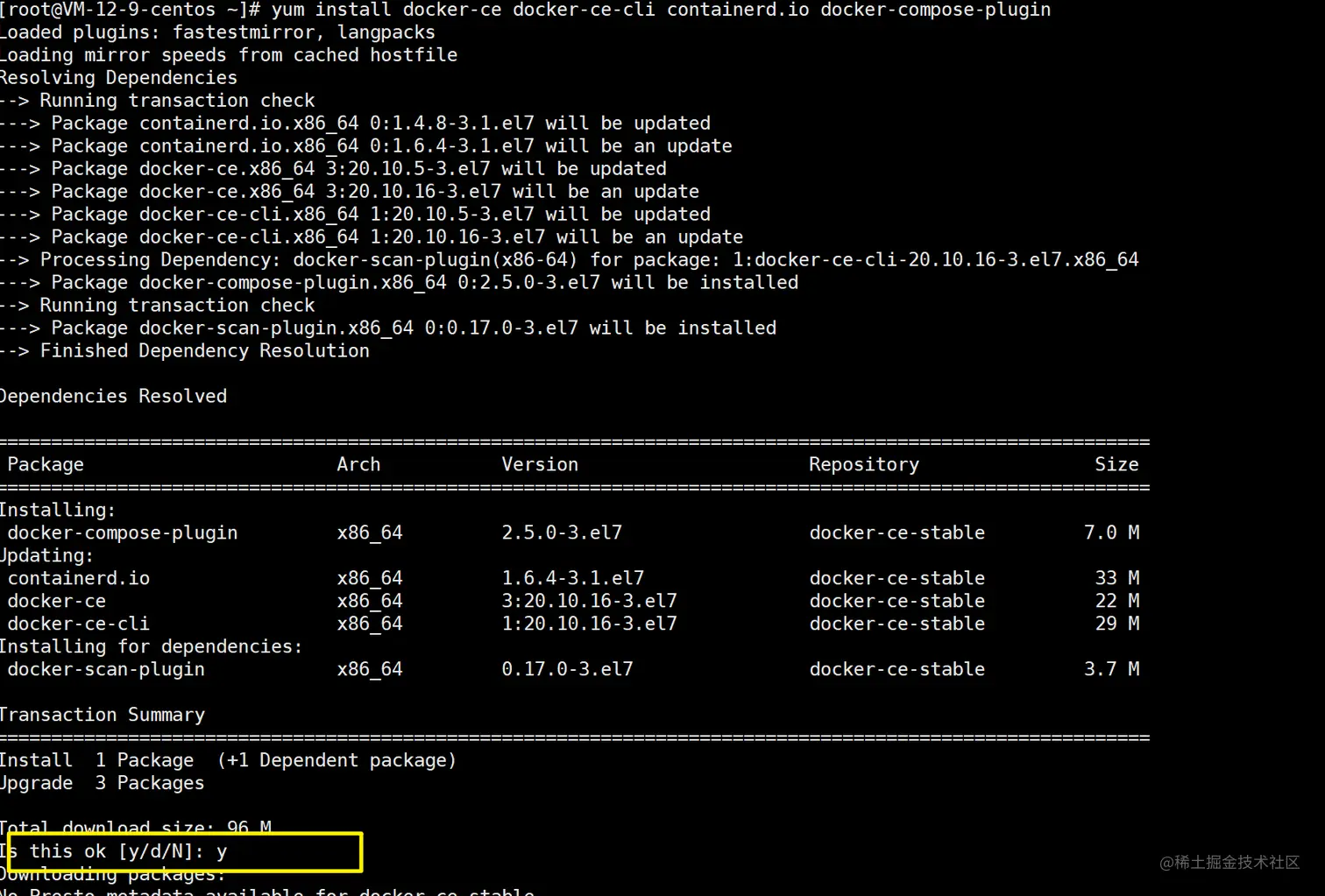Screen dimensions: 1325x896
Task: Click the 29 M size value
Action: pyautogui.click(x=1117, y=624)
